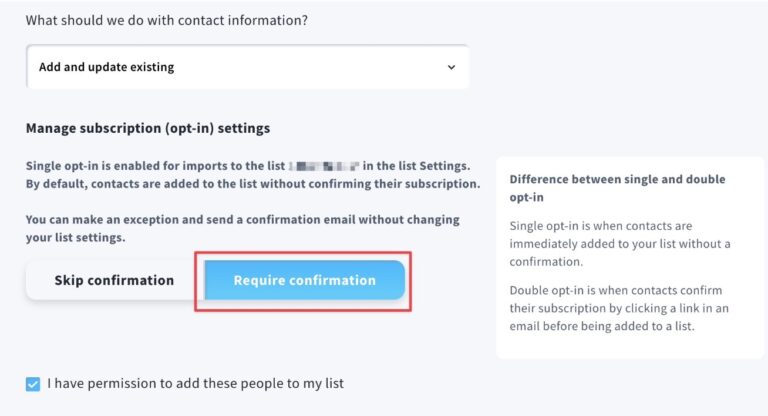
Task: Click 'What should we do with contact information?' label
Action: click(167, 21)
